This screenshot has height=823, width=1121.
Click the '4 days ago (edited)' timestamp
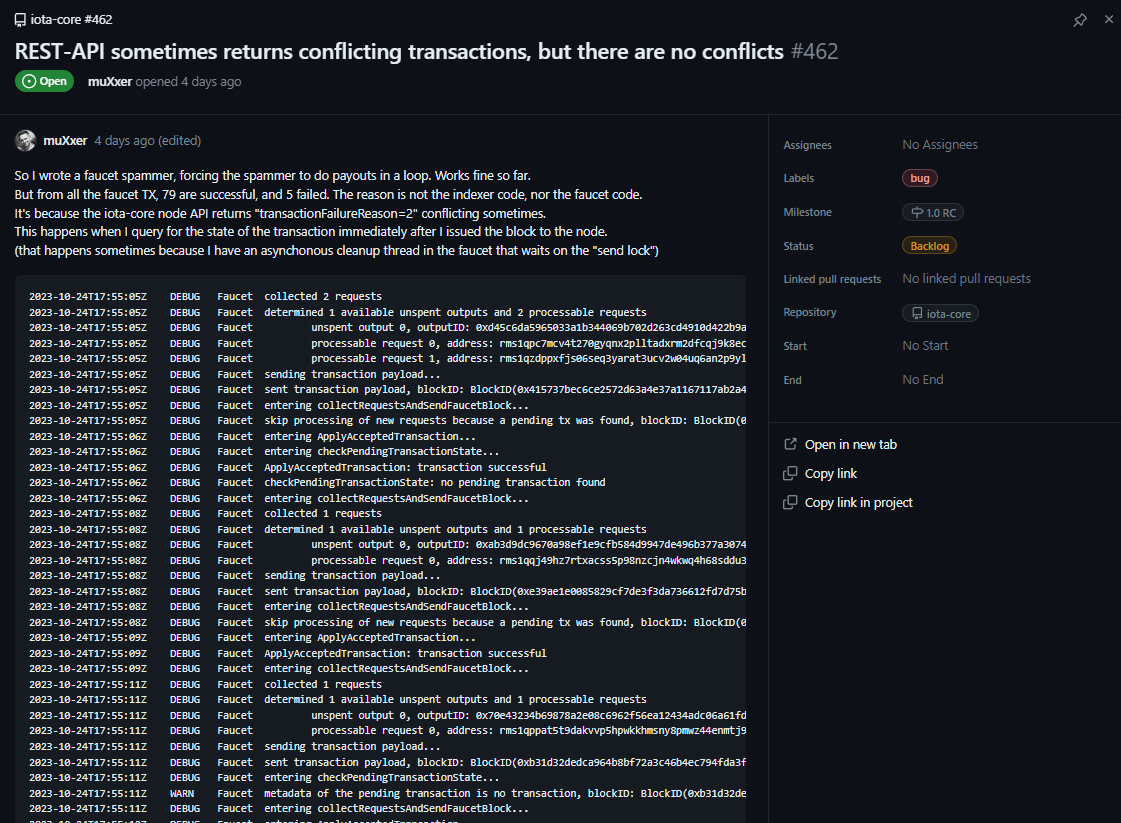pyautogui.click(x=147, y=141)
